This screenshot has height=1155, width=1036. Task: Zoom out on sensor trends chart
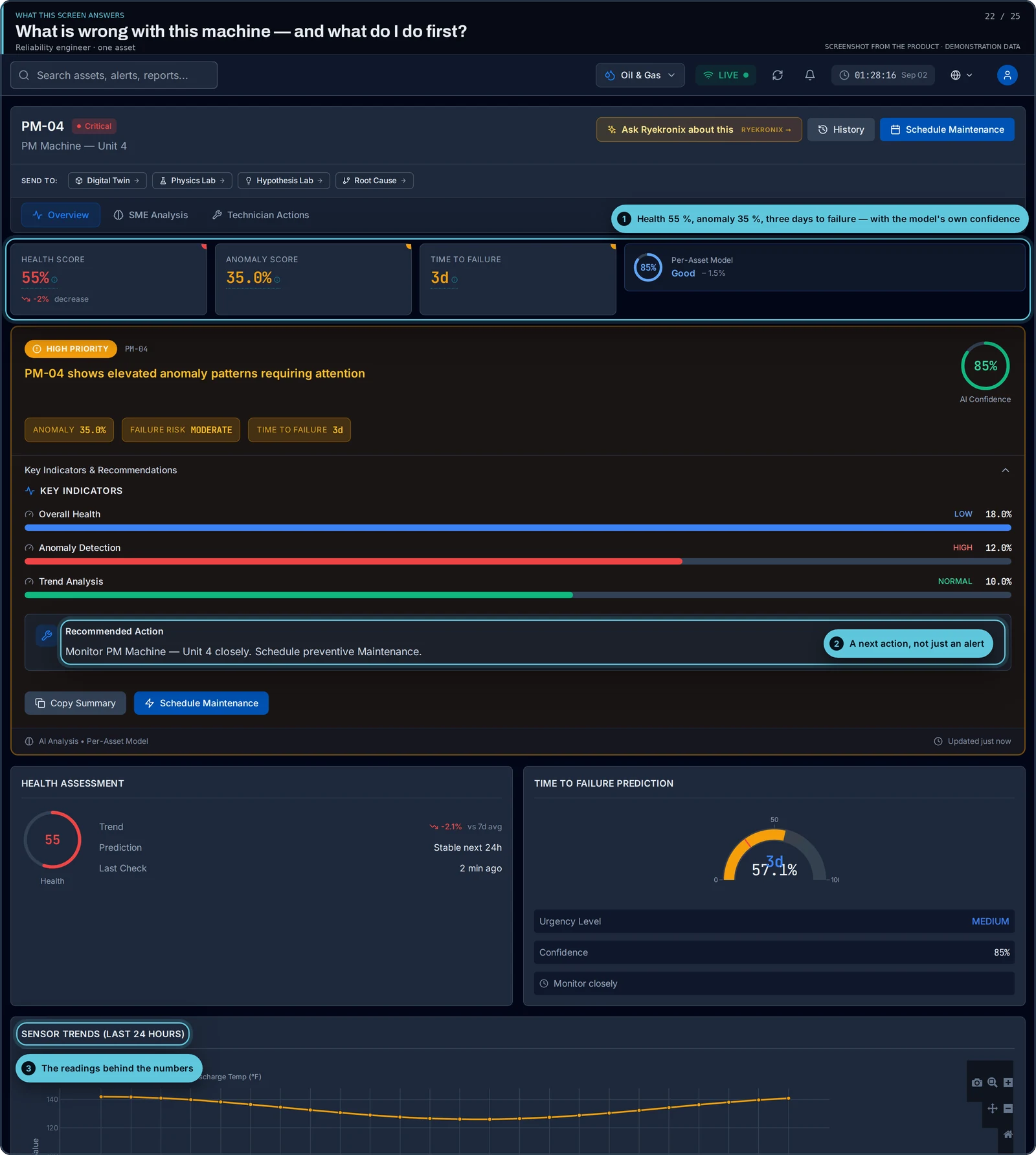pyautogui.click(x=1008, y=1108)
